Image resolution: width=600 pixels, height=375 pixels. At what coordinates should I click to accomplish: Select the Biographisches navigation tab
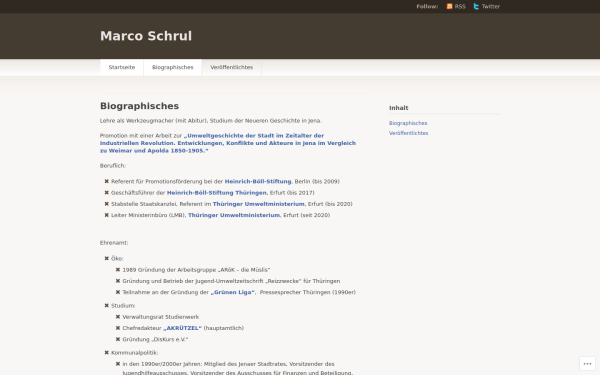173,67
